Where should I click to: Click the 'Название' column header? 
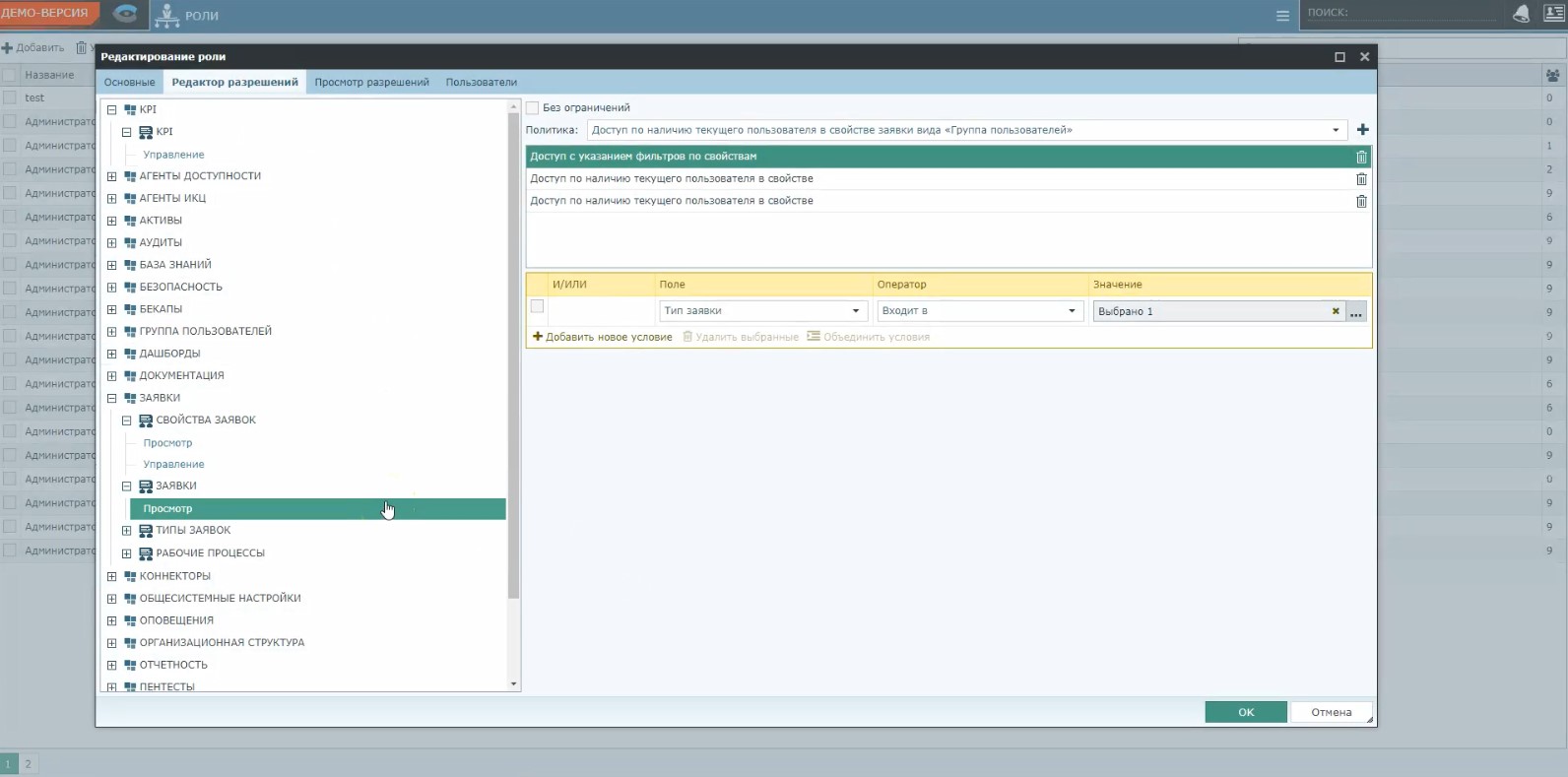pos(49,75)
